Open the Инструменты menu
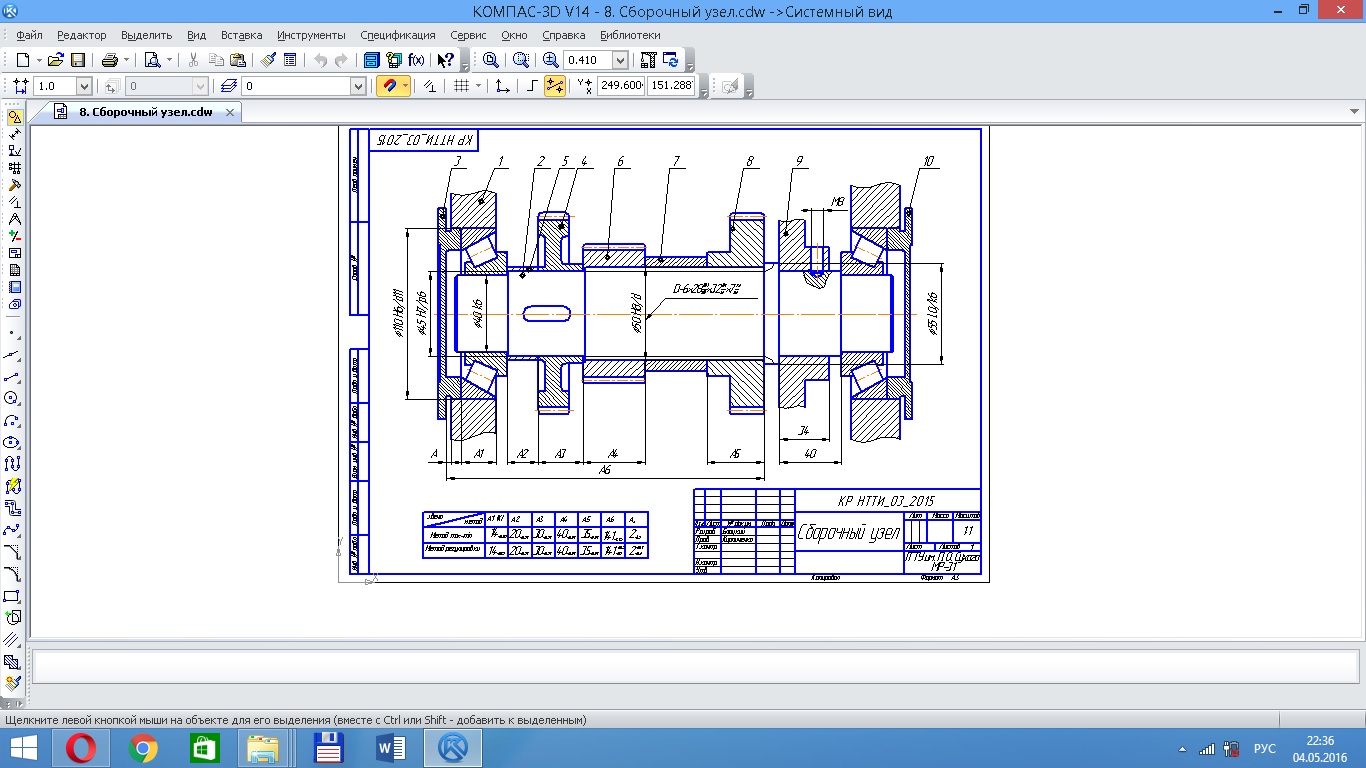Image resolution: width=1366 pixels, height=768 pixels. pos(312,35)
